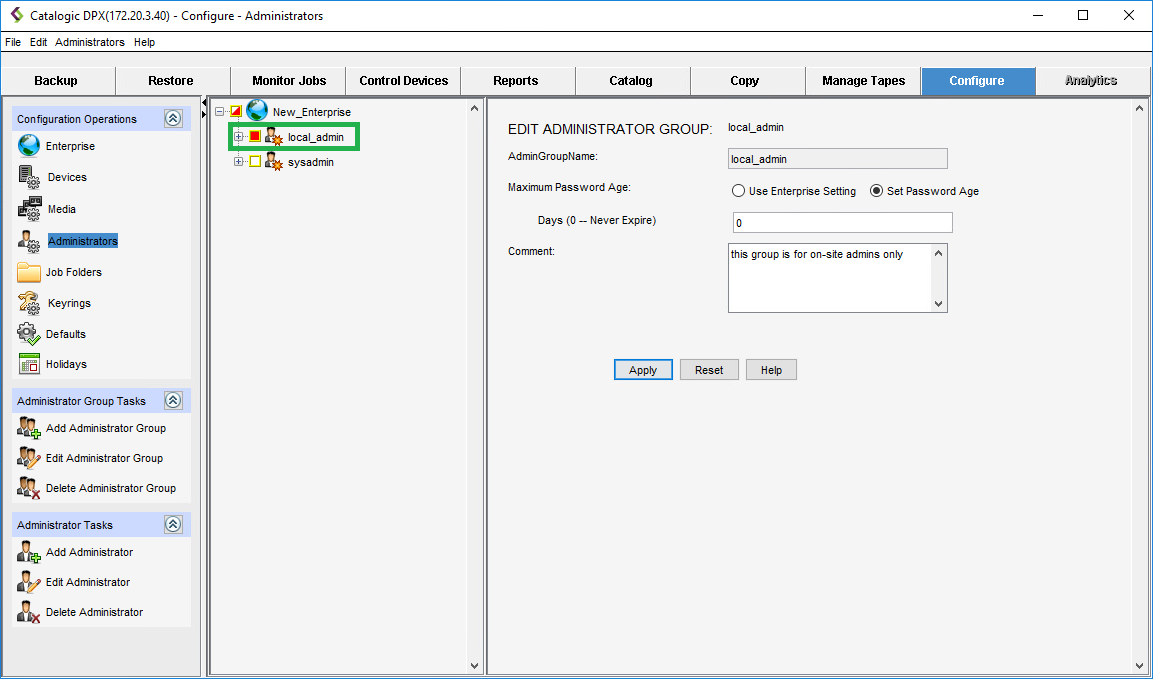Select Use Enterprise Setting radio button
The width and height of the screenshot is (1153, 679).
[738, 191]
